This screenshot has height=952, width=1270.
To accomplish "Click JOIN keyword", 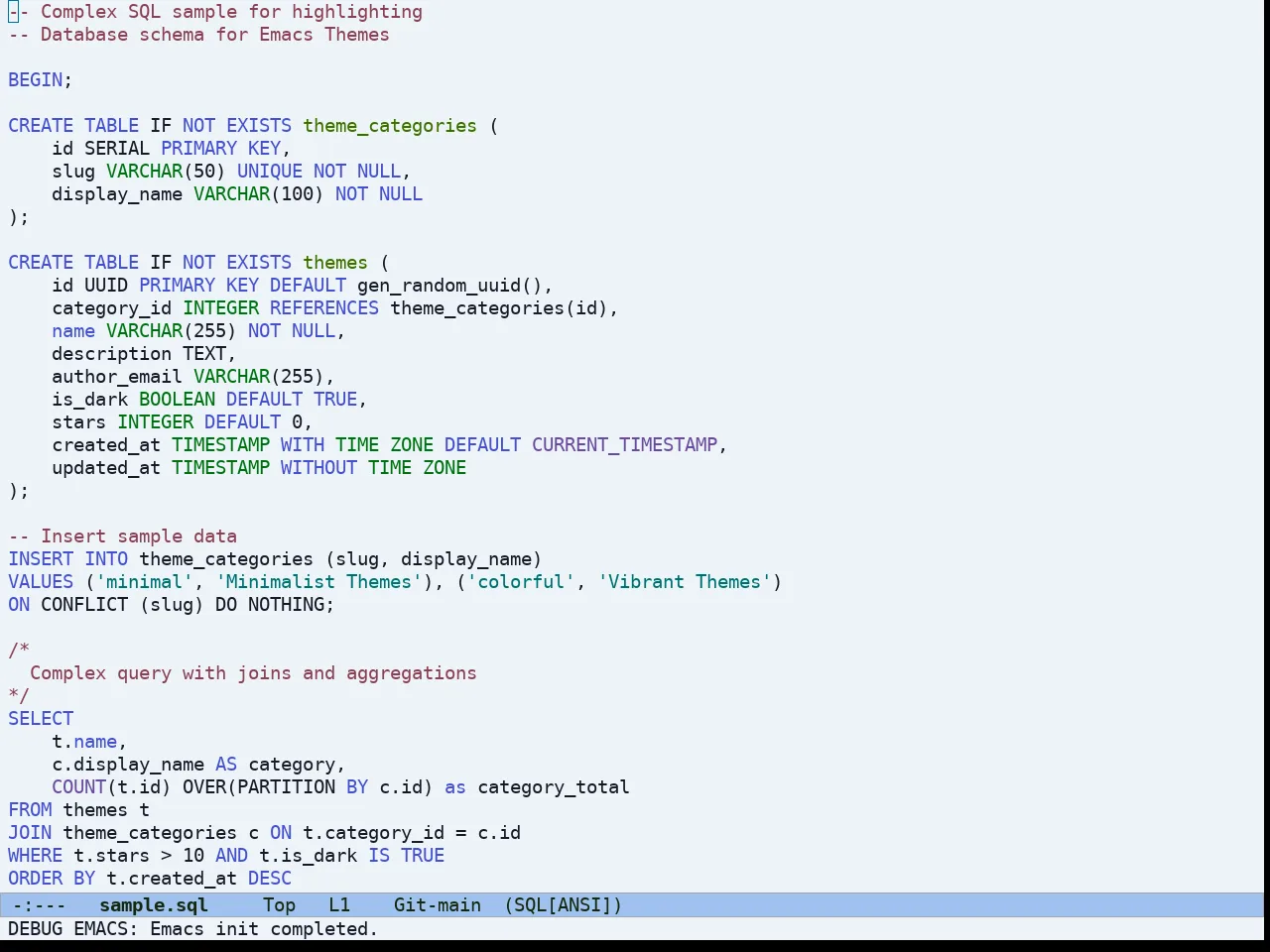I will click(x=30, y=832).
